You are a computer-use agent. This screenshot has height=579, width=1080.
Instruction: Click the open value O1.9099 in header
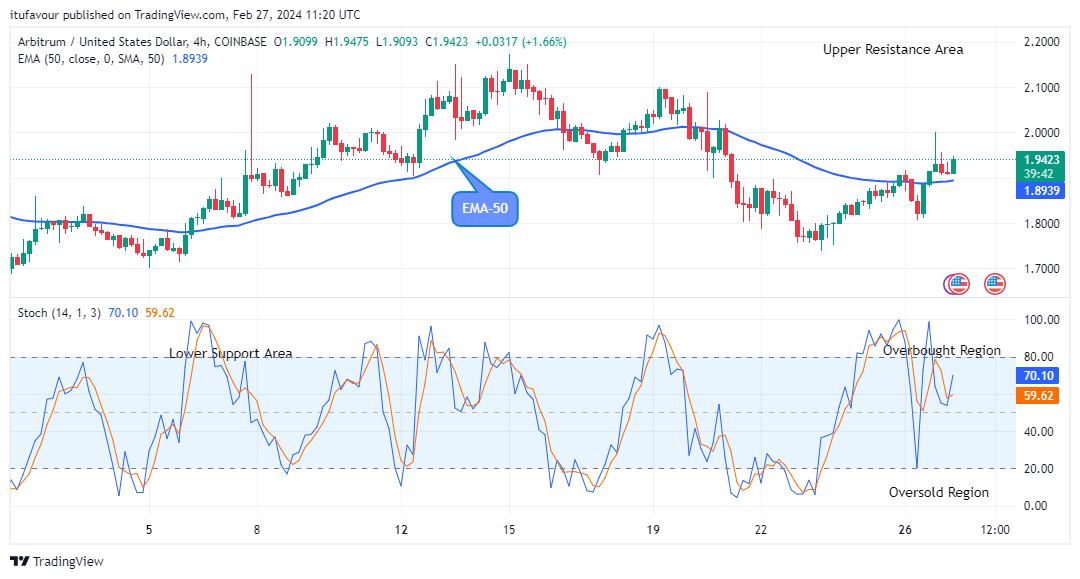click(295, 42)
